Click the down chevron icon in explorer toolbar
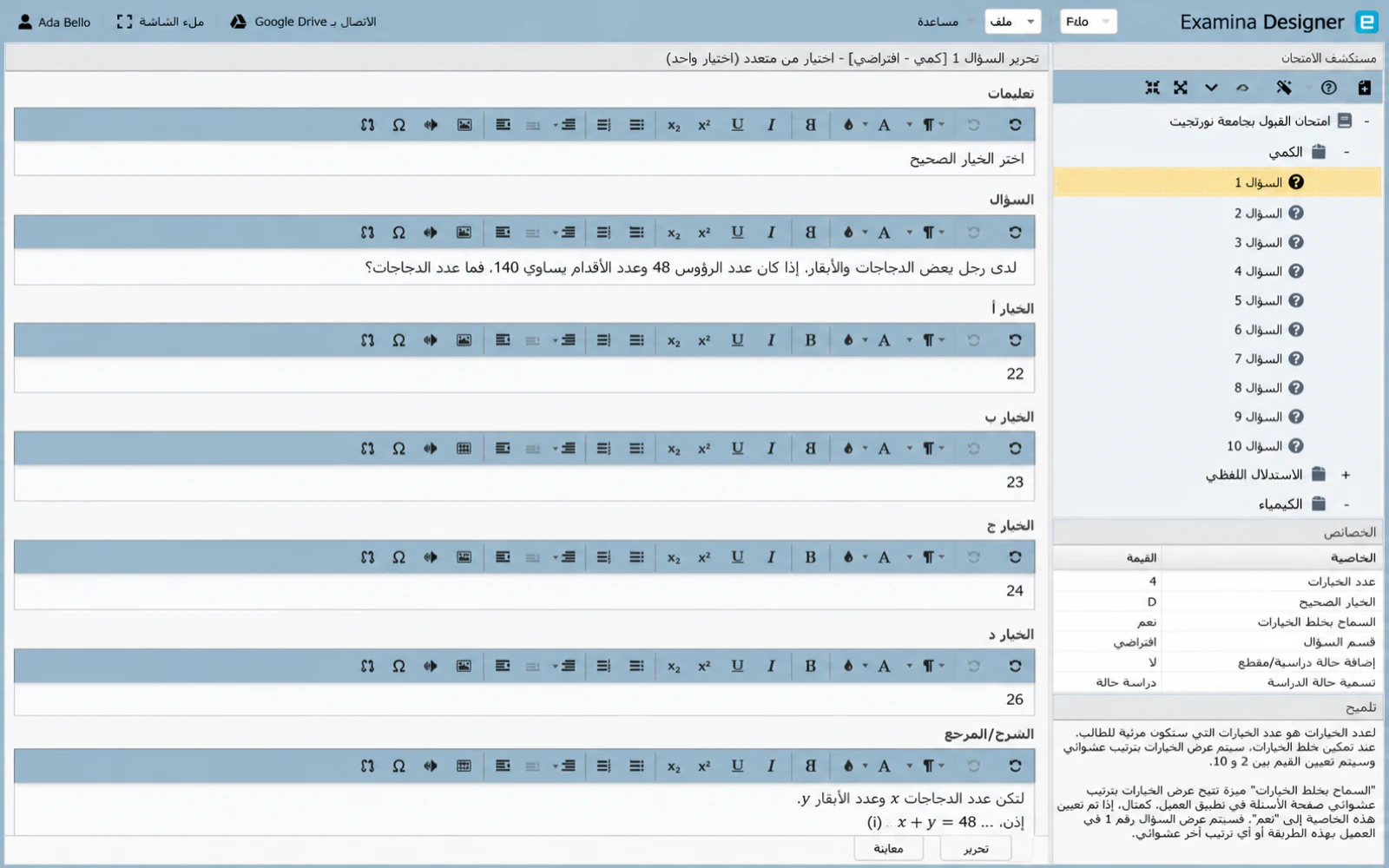 click(x=1211, y=88)
